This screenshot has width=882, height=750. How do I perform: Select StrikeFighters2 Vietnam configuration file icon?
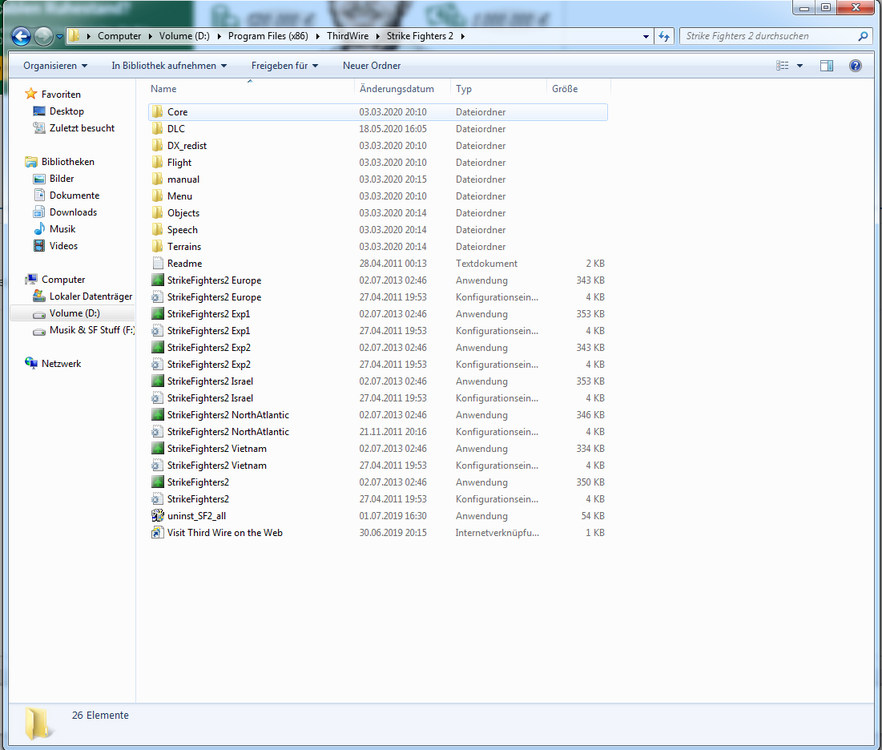tap(158, 466)
